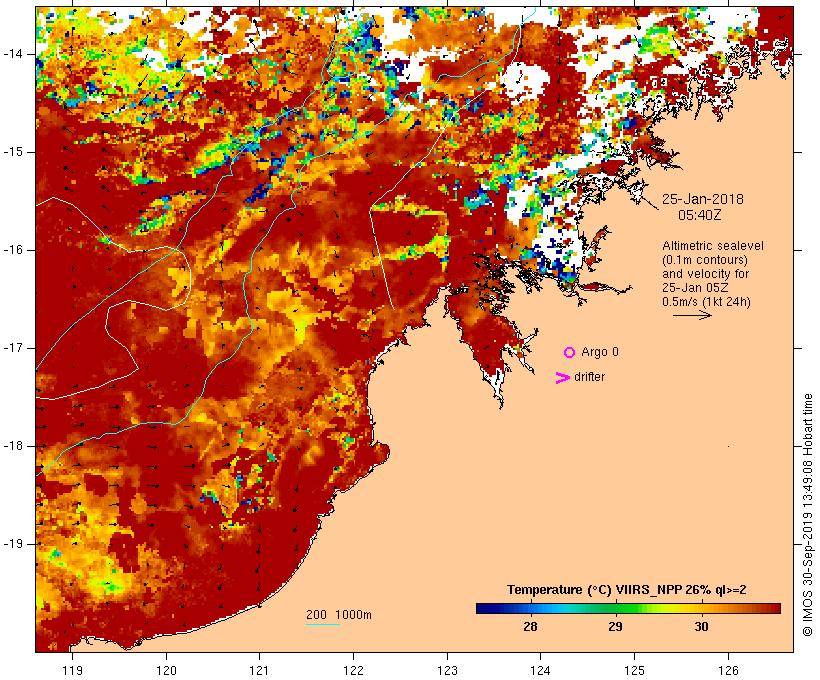The height and width of the screenshot is (680, 820).
Task: Click the velocity scale arrow under legend
Action: pyautogui.click(x=692, y=315)
